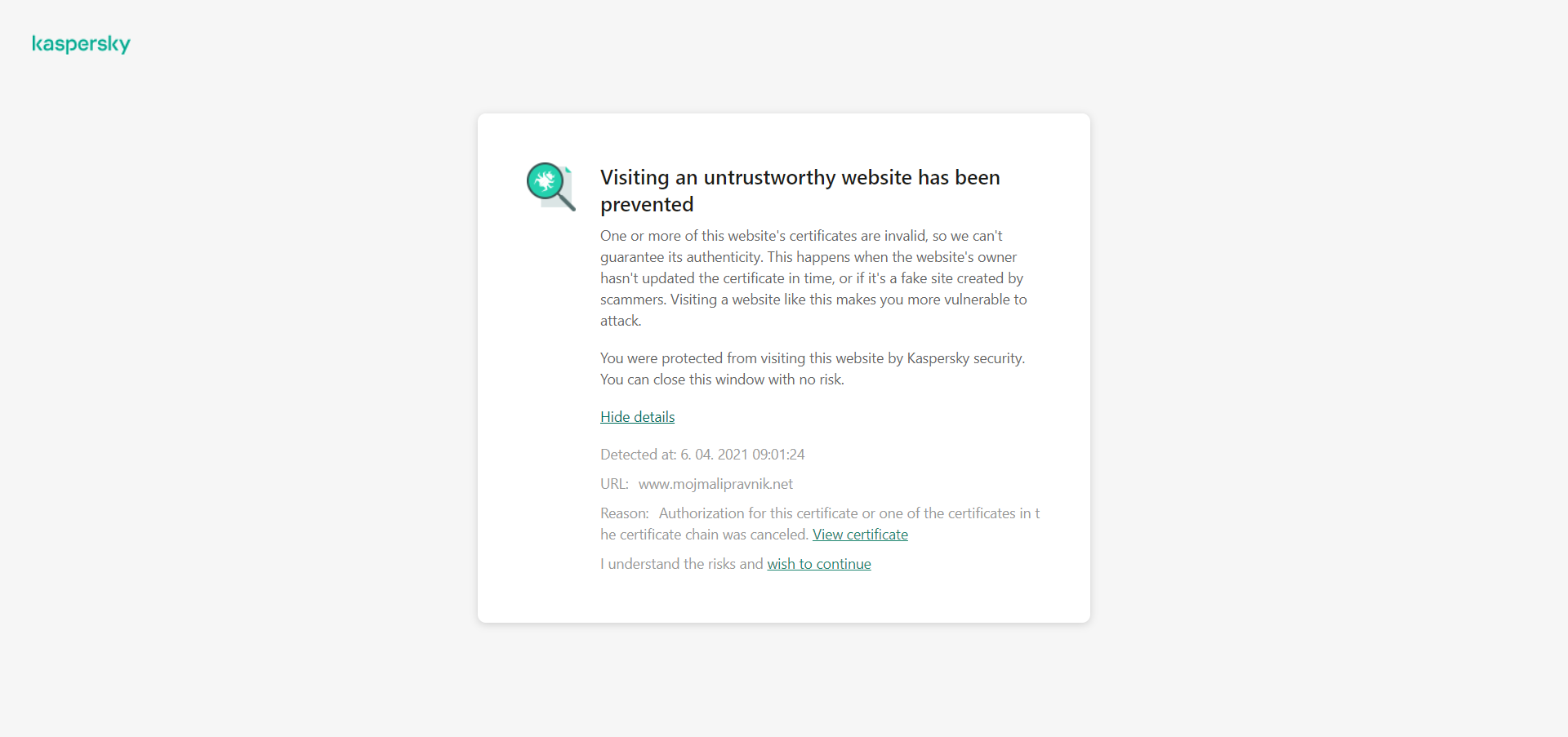
Task: Click the untrustworthy website heading
Action: [x=800, y=178]
